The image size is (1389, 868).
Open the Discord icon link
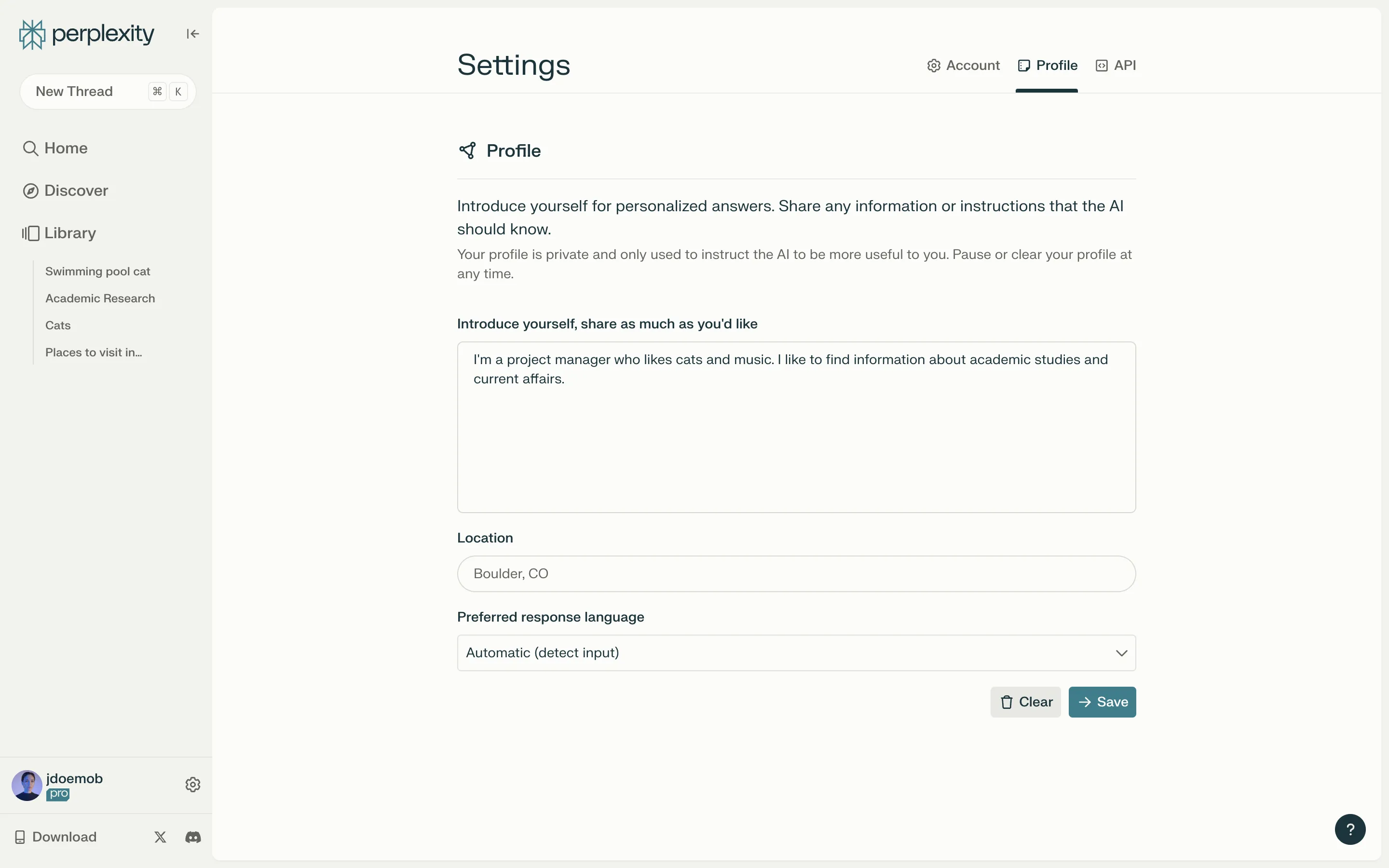193,837
